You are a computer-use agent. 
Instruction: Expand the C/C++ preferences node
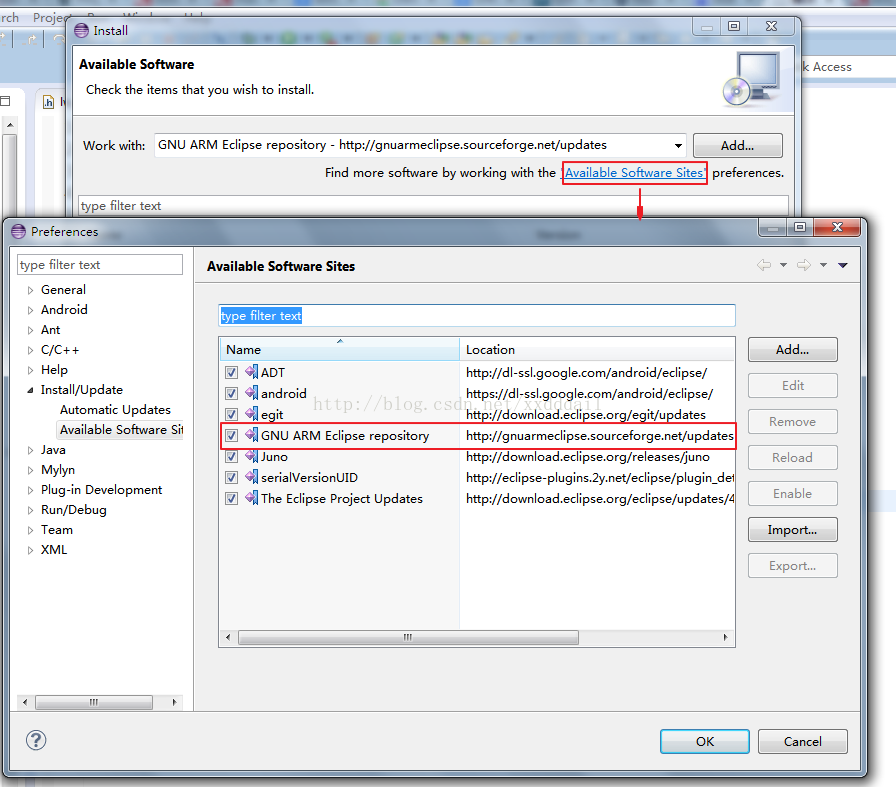[30, 350]
